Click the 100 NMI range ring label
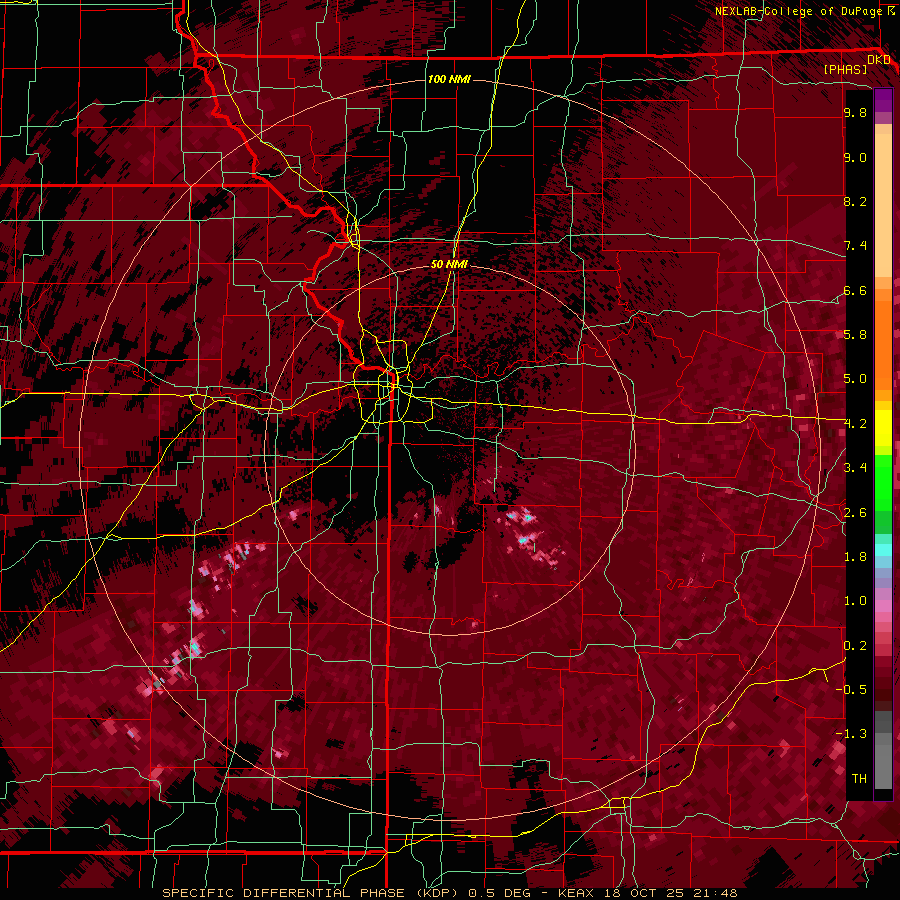900x900 pixels. pos(449,79)
